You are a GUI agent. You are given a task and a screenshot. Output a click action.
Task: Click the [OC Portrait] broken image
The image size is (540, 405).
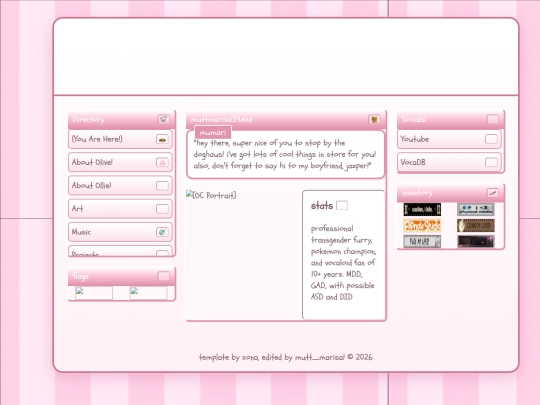point(211,195)
